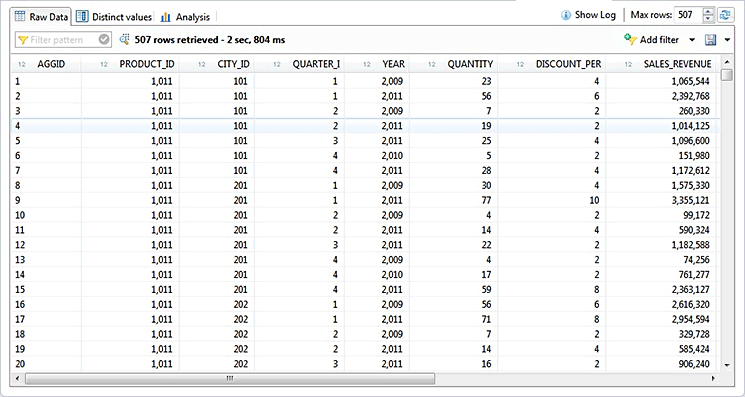The width and height of the screenshot is (745, 397).
Task: Click the save/export data icon
Action: 711,40
